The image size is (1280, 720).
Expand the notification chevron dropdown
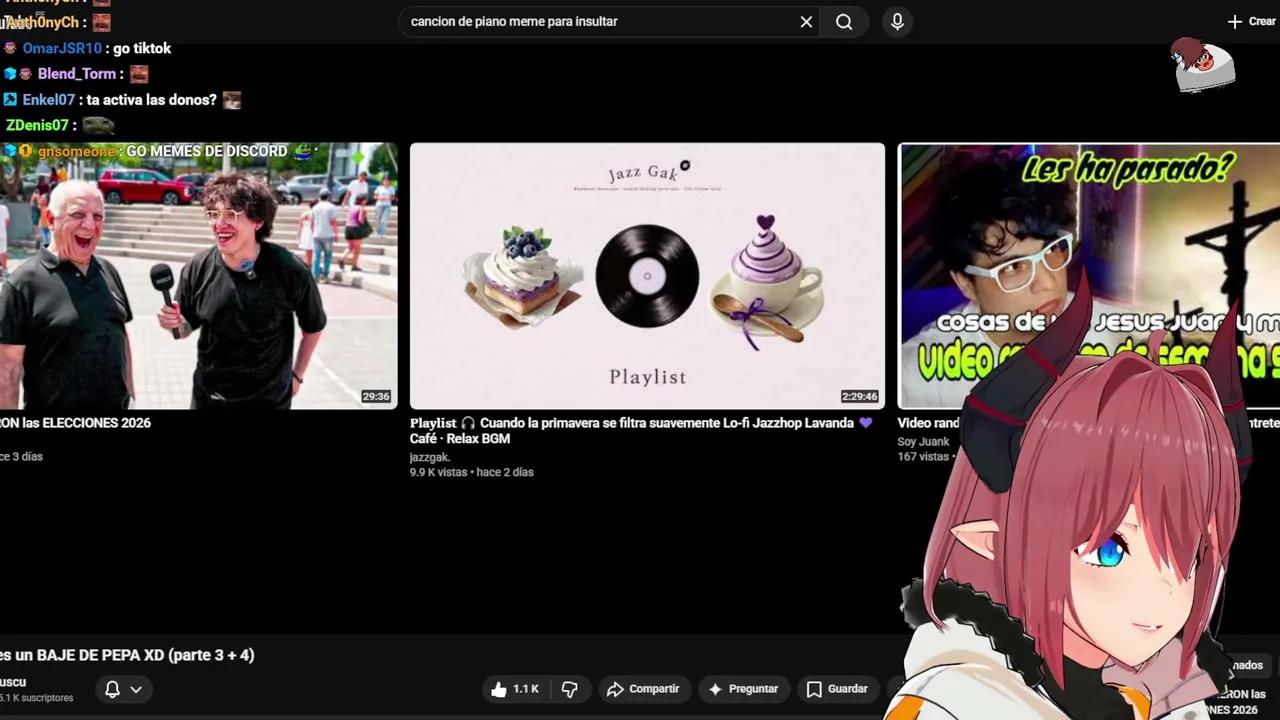pyautogui.click(x=136, y=689)
